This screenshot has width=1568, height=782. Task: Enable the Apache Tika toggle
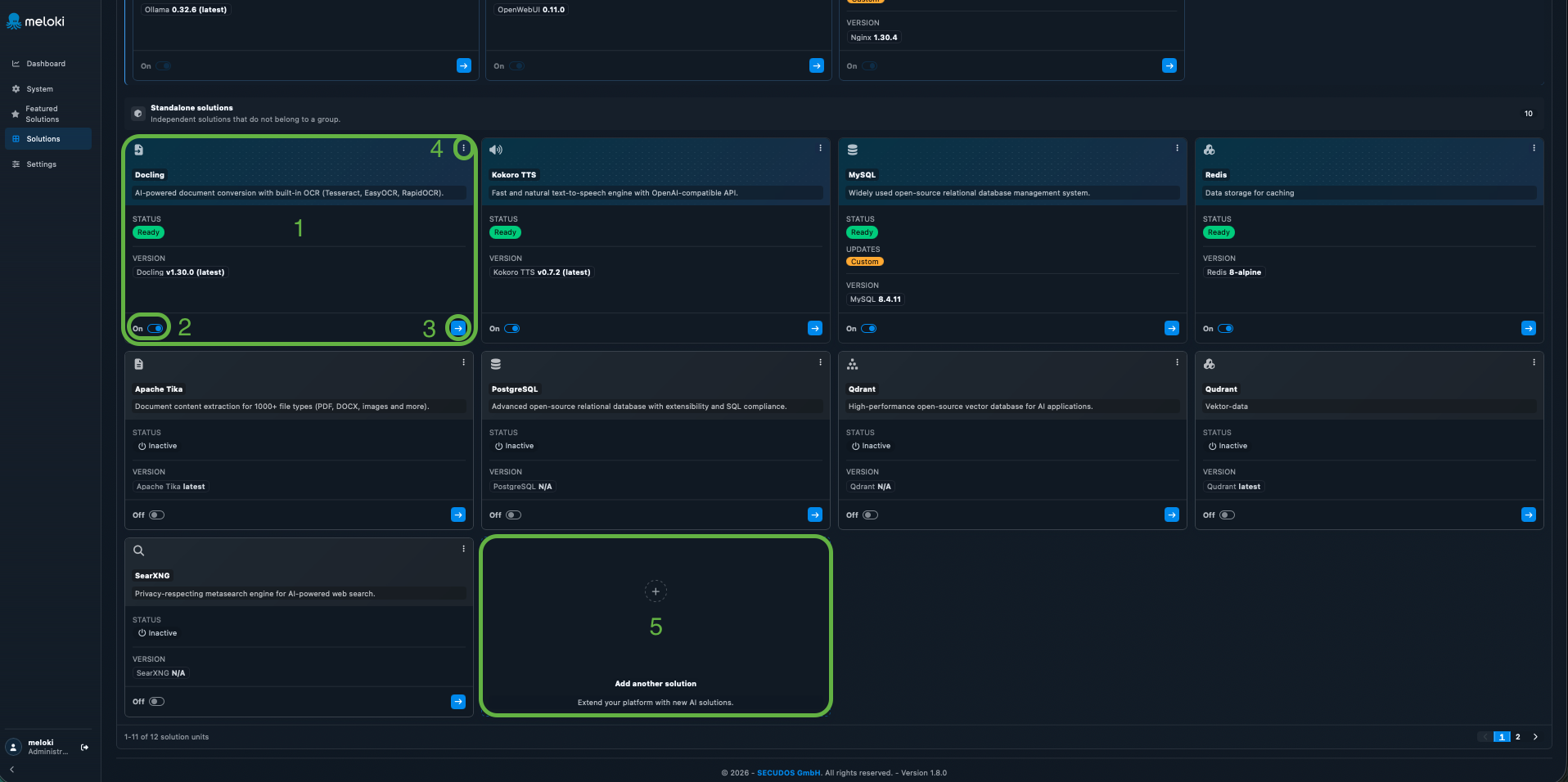point(157,515)
